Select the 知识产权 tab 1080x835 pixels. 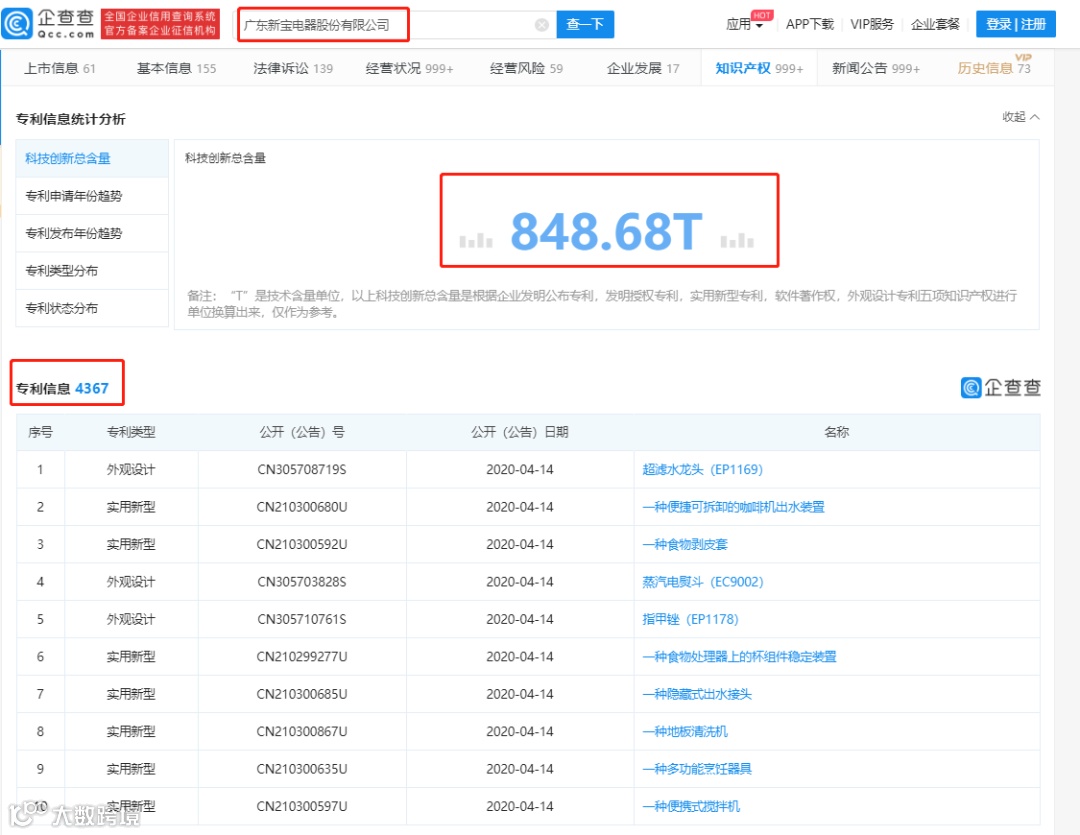coord(759,68)
